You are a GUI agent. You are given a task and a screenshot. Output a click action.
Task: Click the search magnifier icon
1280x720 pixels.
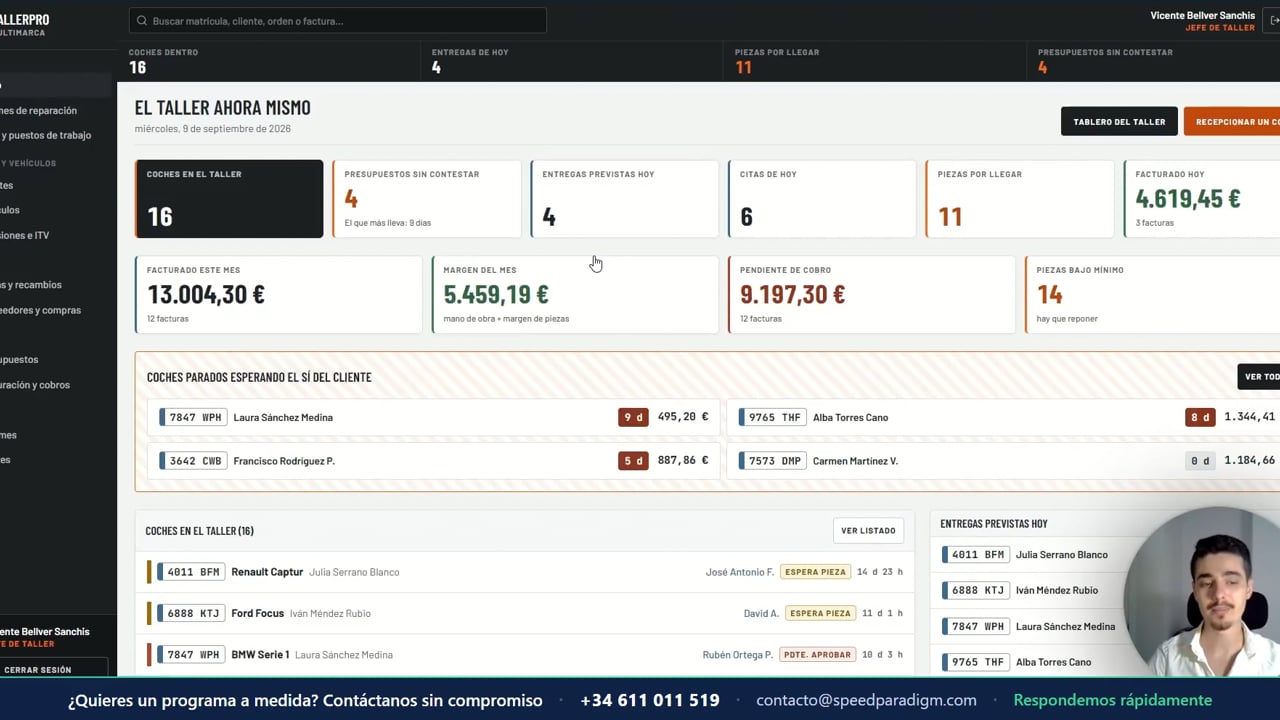(x=142, y=21)
